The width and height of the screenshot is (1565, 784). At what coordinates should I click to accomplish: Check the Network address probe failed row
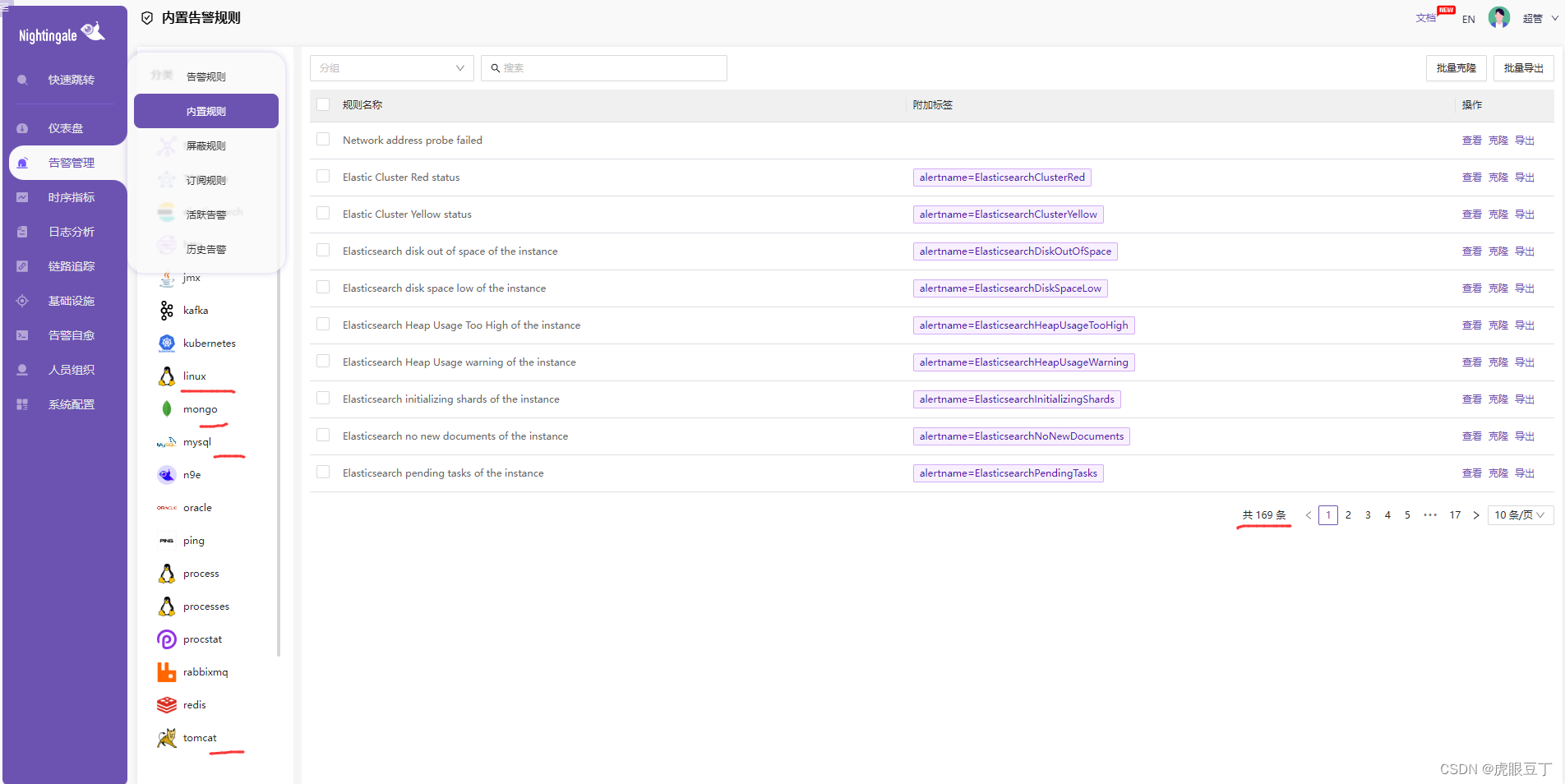point(323,140)
